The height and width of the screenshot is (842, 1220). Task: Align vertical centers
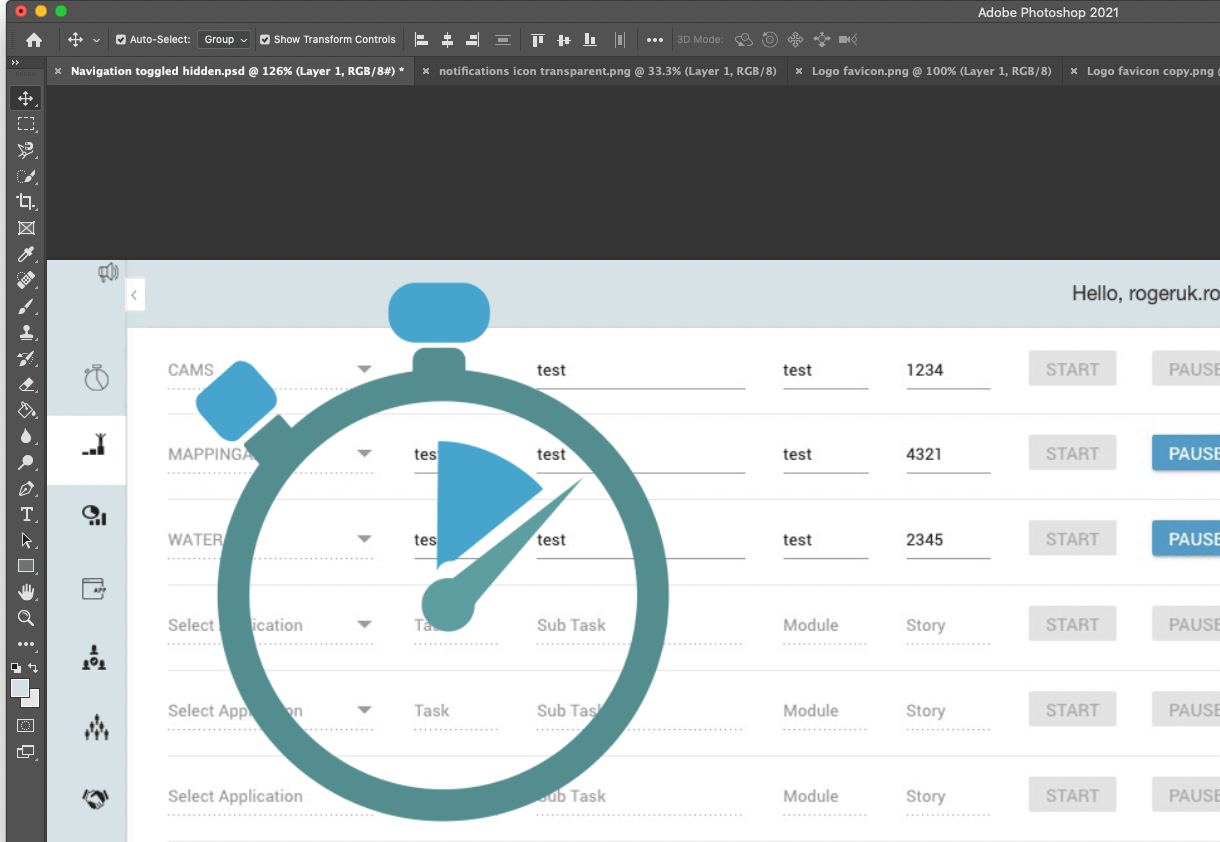(x=564, y=40)
